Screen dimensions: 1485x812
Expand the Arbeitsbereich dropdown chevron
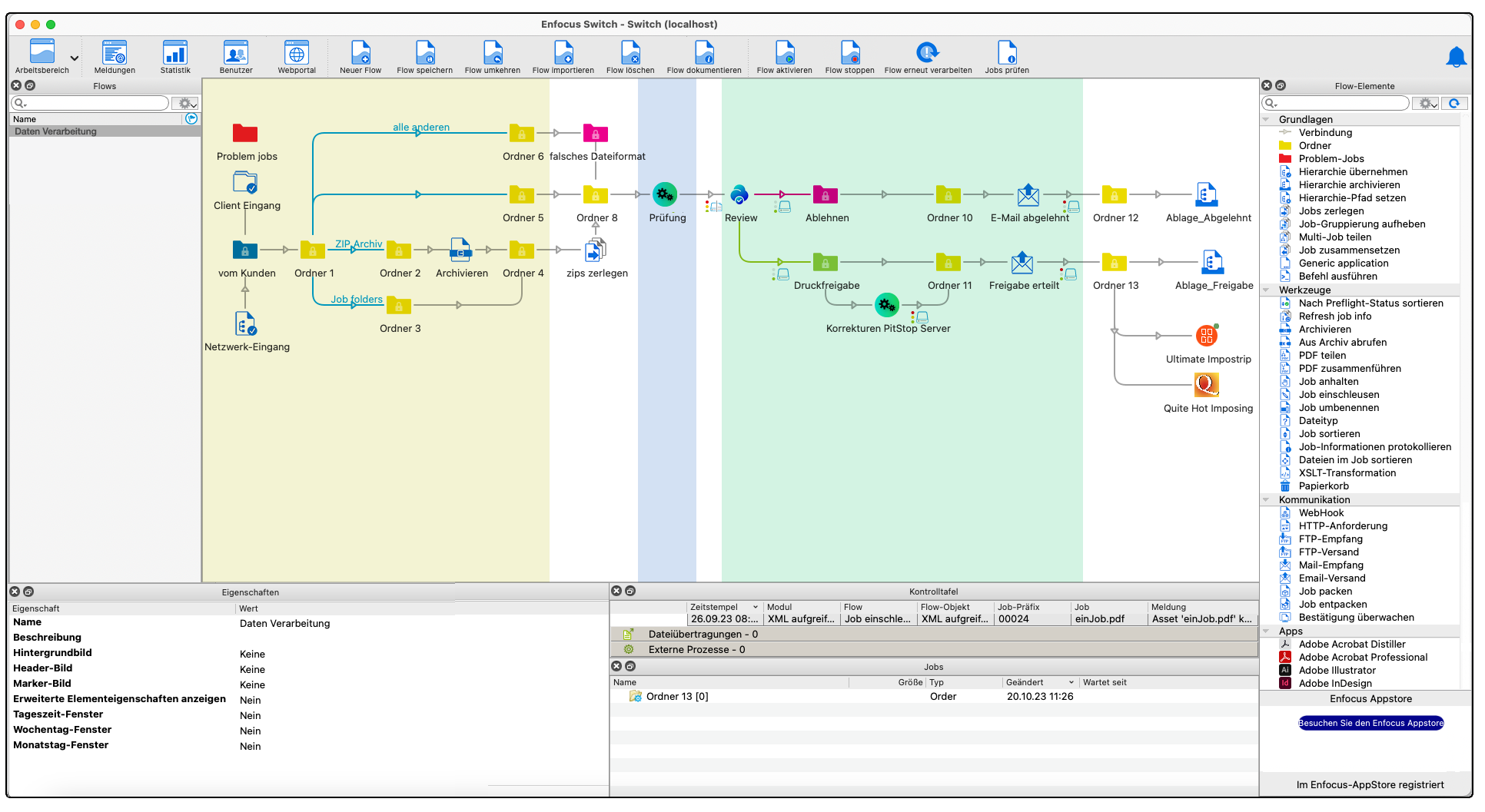pyautogui.click(x=74, y=57)
